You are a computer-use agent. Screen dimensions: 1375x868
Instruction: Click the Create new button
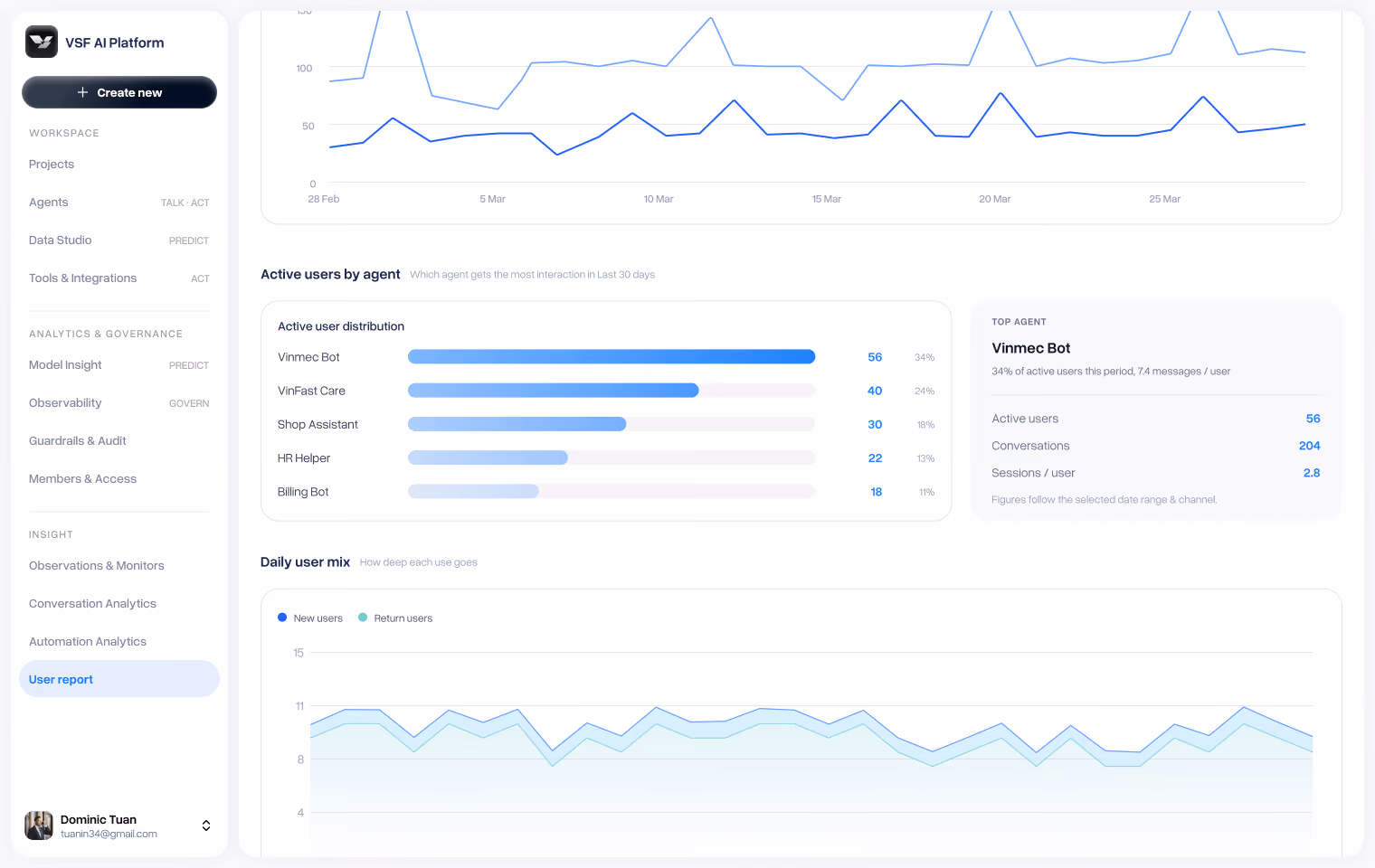(x=119, y=92)
